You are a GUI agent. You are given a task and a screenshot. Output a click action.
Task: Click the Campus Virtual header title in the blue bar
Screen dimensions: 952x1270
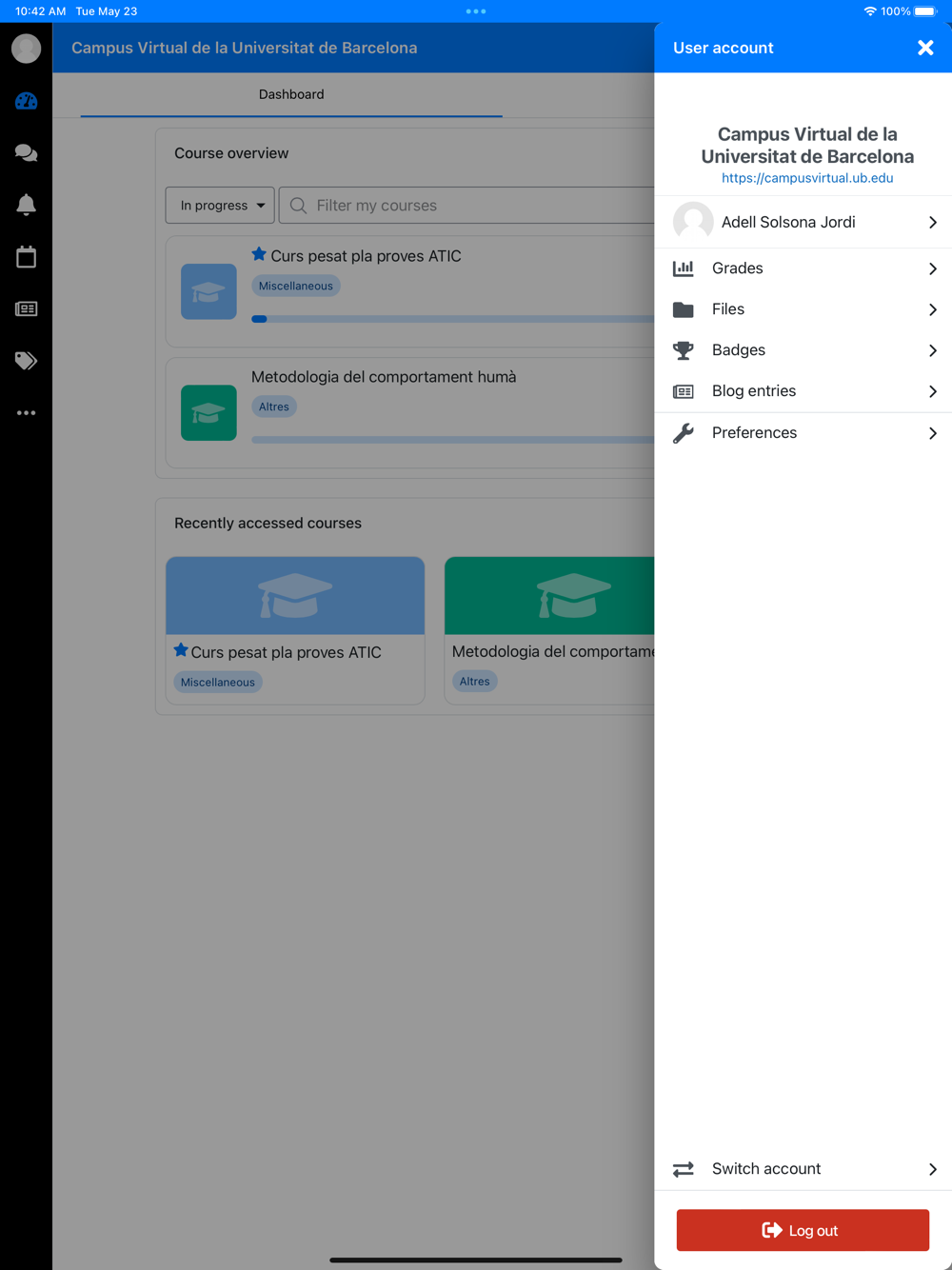click(x=245, y=48)
